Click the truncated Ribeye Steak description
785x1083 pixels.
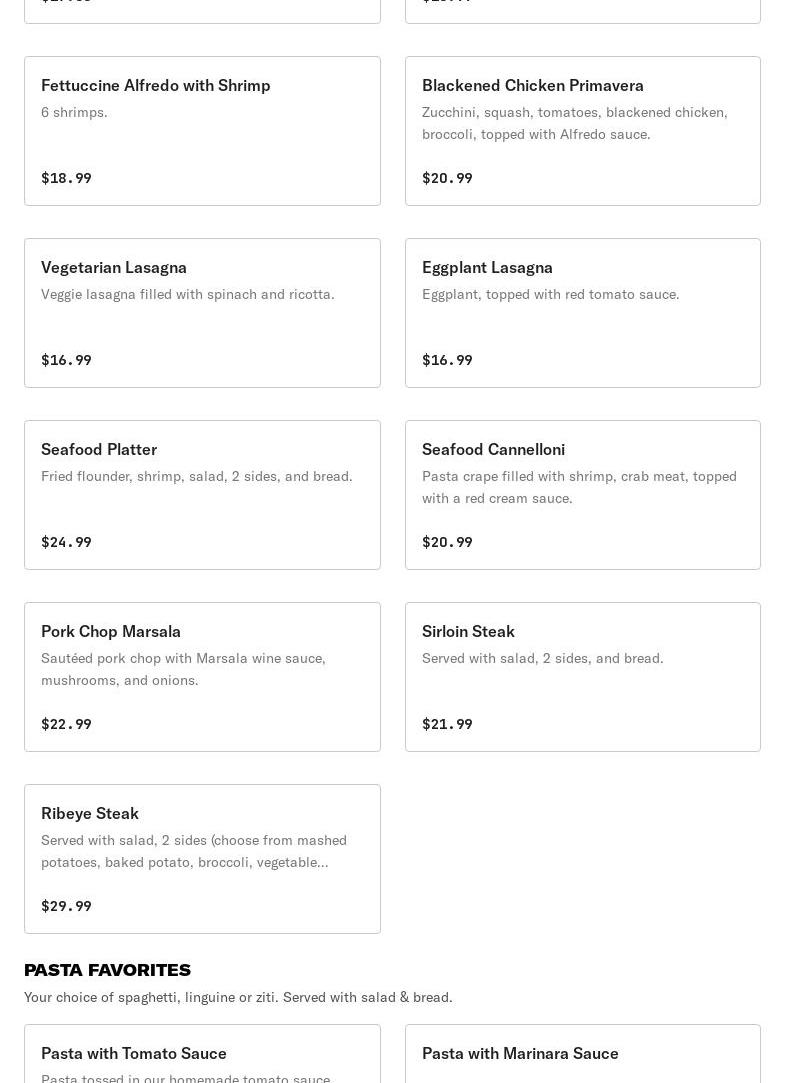tap(194, 851)
